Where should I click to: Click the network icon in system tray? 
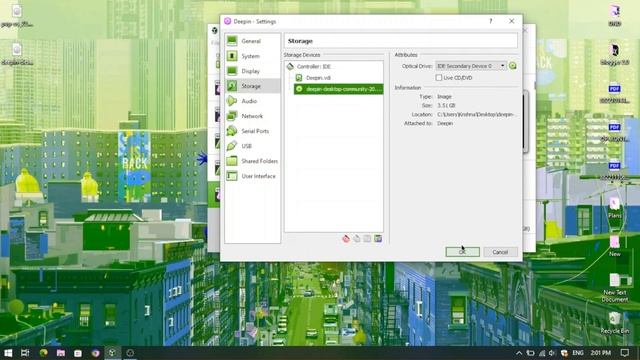(542, 353)
